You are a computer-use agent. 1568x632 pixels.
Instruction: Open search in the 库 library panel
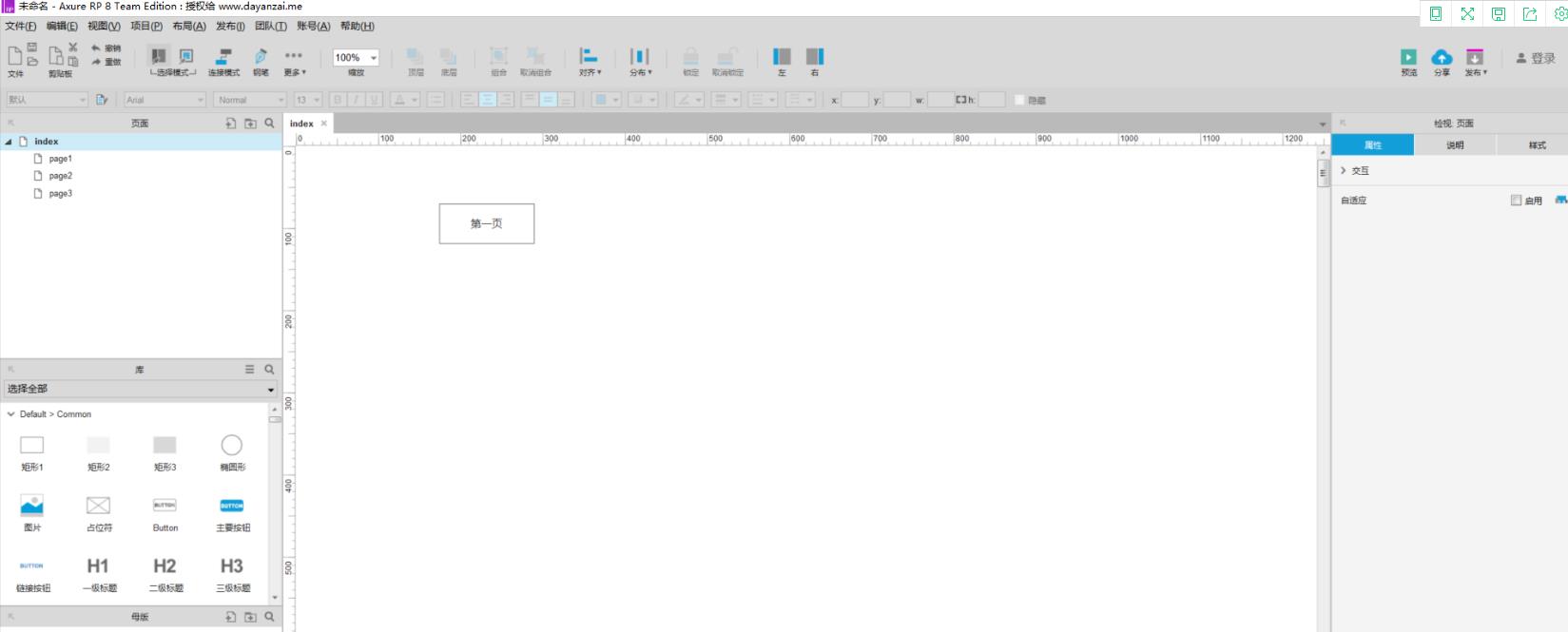point(269,370)
